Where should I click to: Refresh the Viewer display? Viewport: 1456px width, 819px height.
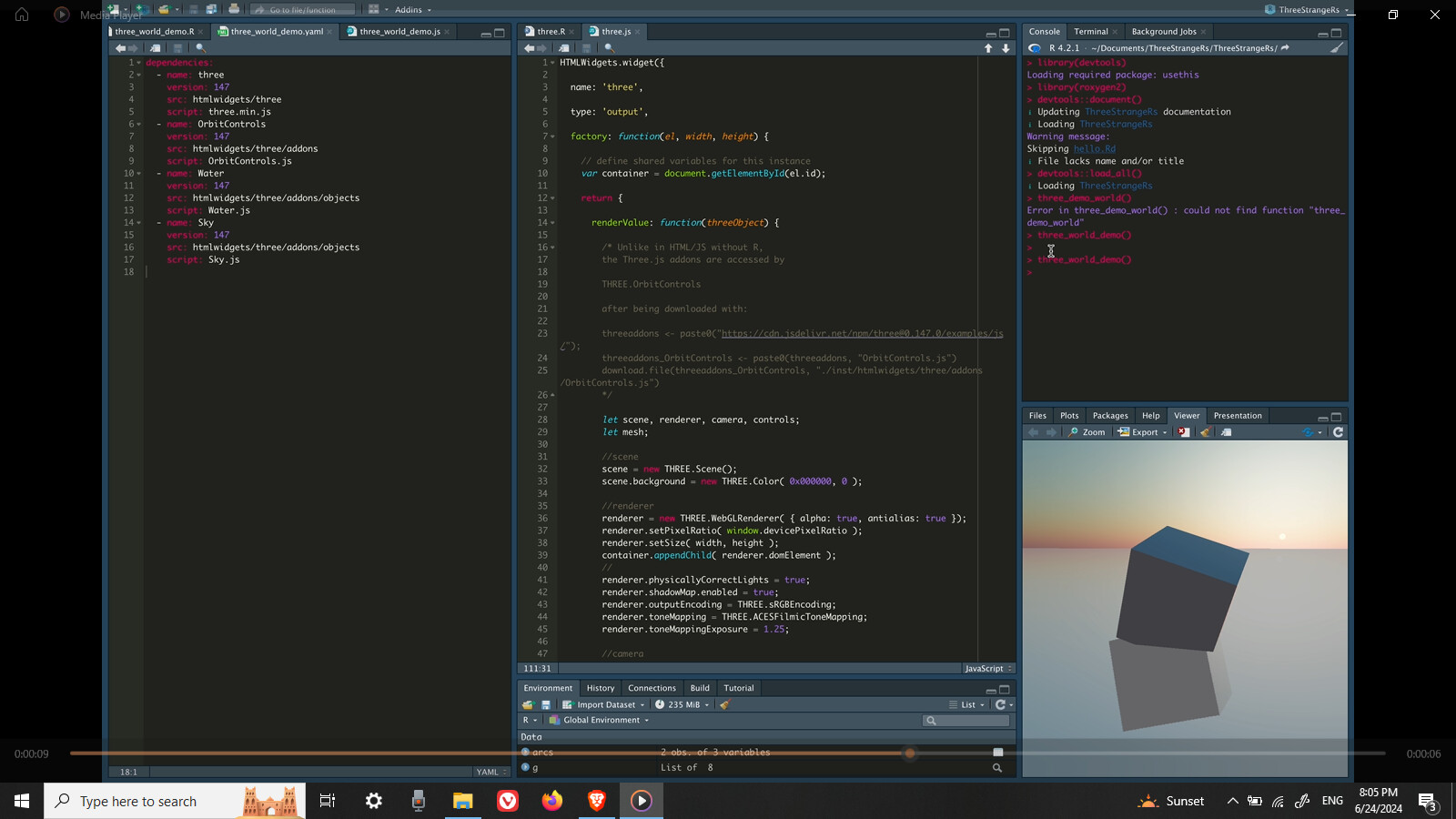coord(1338,432)
